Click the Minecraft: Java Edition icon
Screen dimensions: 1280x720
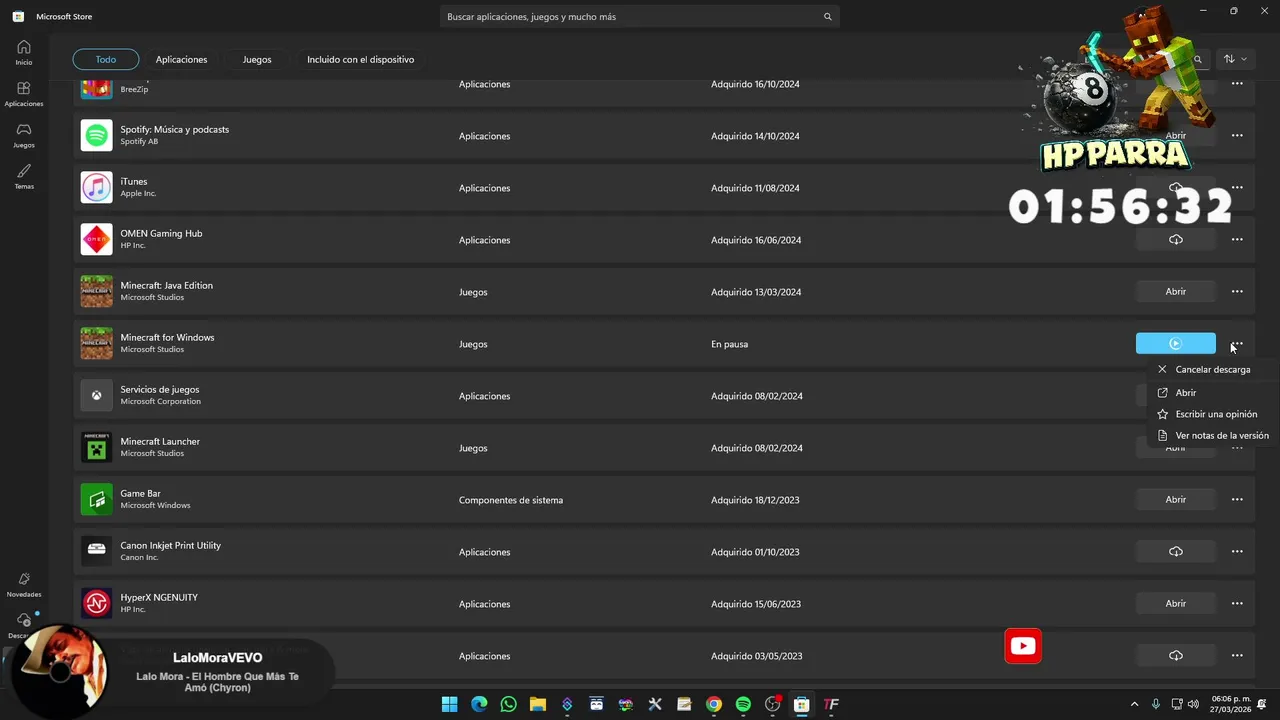pyautogui.click(x=97, y=292)
